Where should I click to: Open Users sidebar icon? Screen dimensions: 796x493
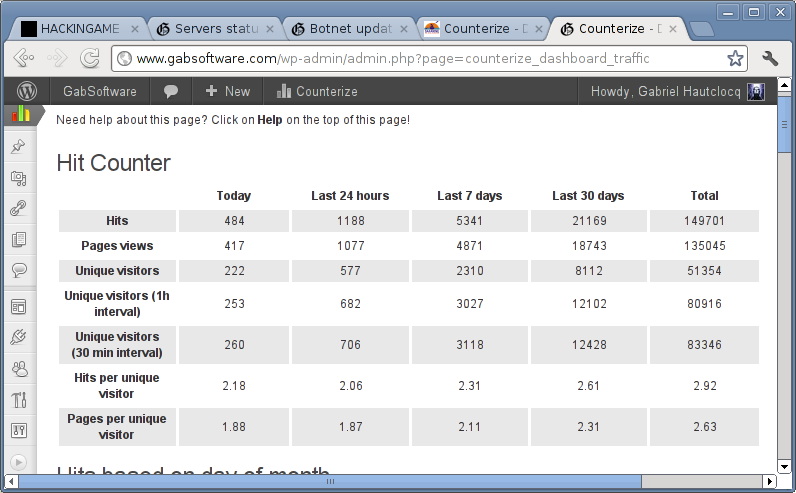pos(18,369)
